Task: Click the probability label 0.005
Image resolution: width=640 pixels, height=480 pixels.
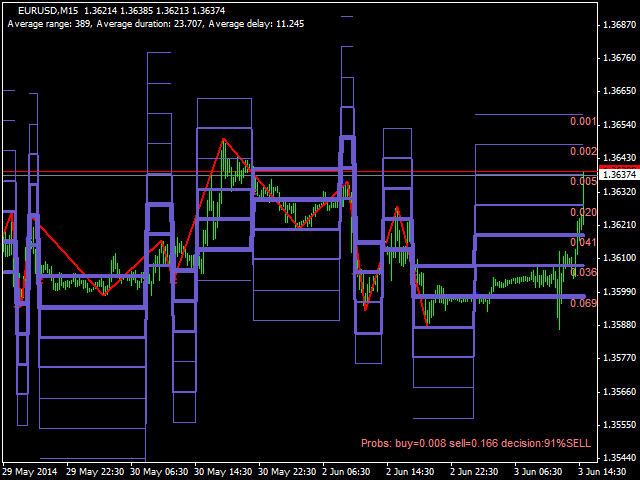Action: (583, 182)
